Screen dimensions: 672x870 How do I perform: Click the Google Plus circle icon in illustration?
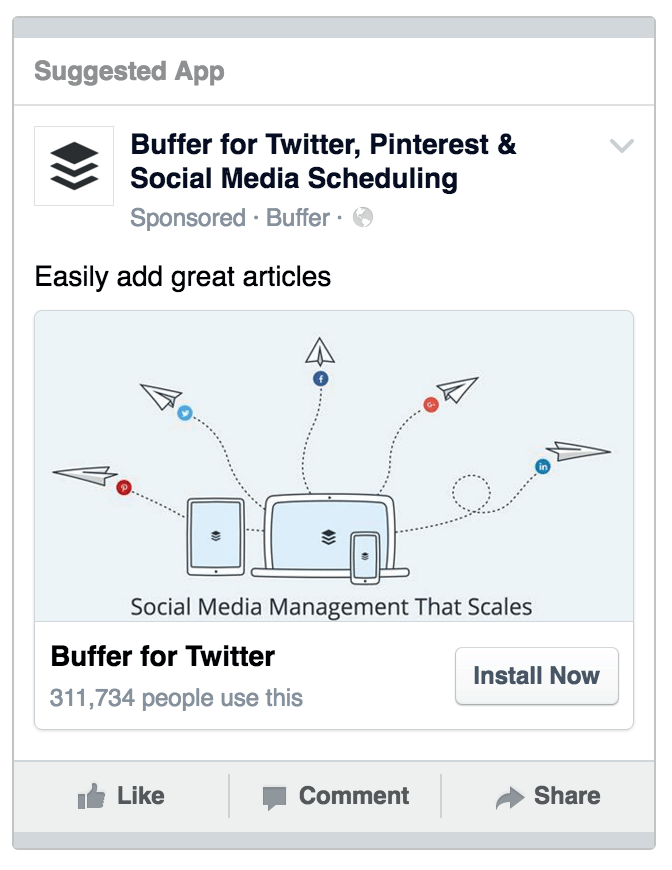[x=431, y=405]
